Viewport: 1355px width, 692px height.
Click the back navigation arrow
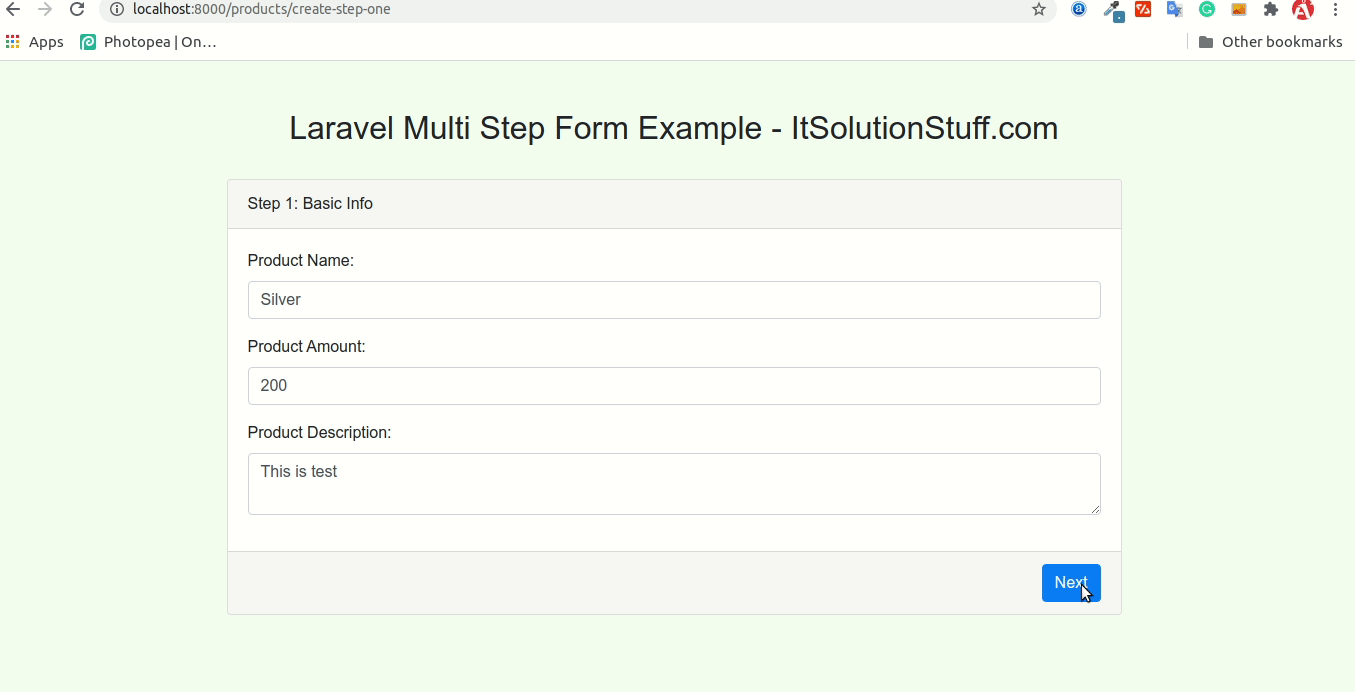(15, 10)
